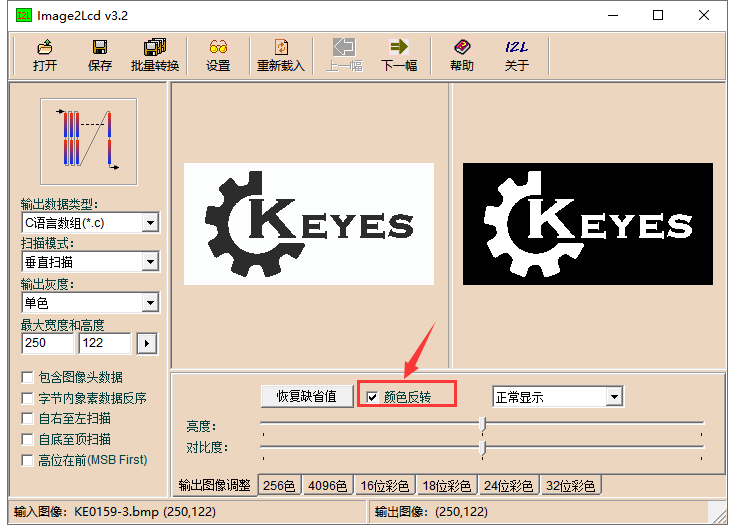Switch to the 32位彩色 tab
This screenshot has height=532, width=735.
[x=570, y=486]
